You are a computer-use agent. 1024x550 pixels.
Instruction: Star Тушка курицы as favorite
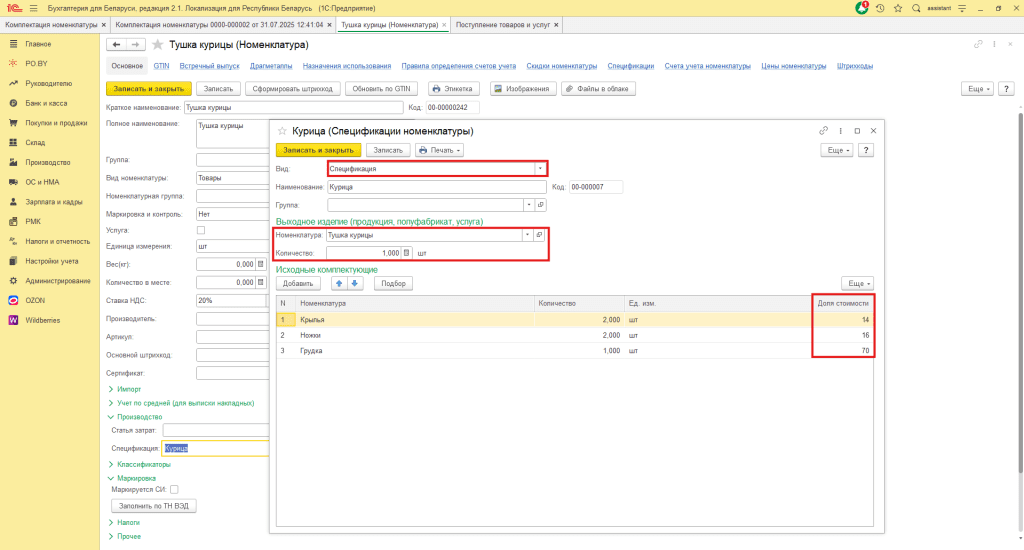coord(157,45)
